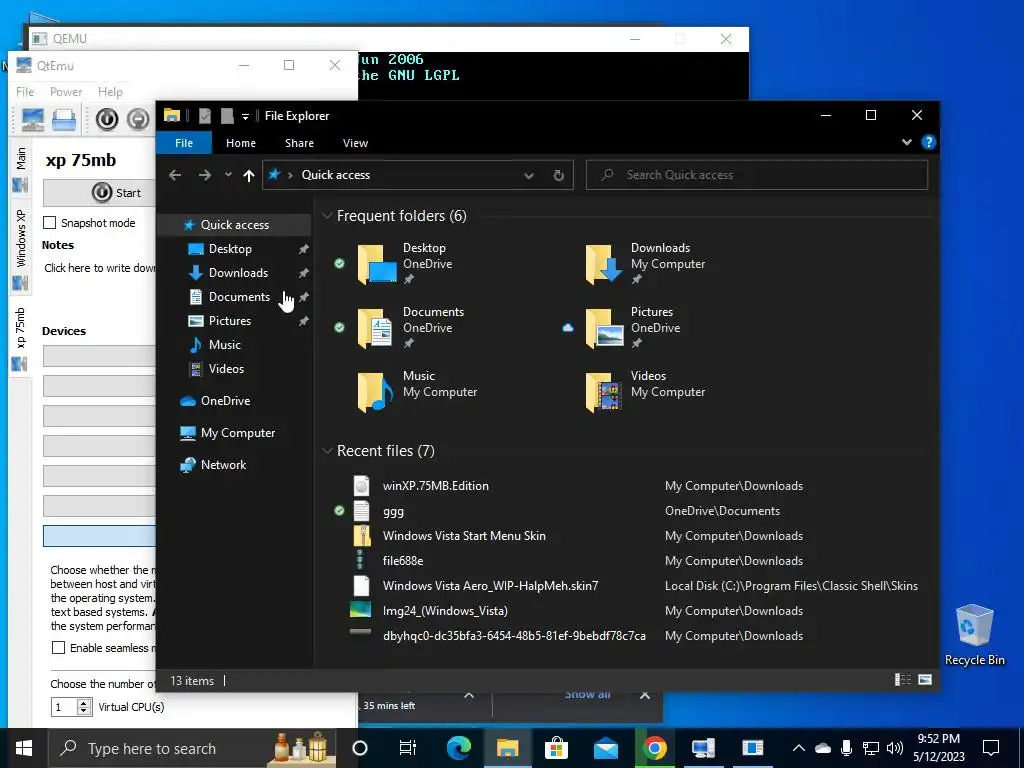Adjust Virtual CPU count spinner in QtEmu
The image size is (1024, 768).
point(84,707)
